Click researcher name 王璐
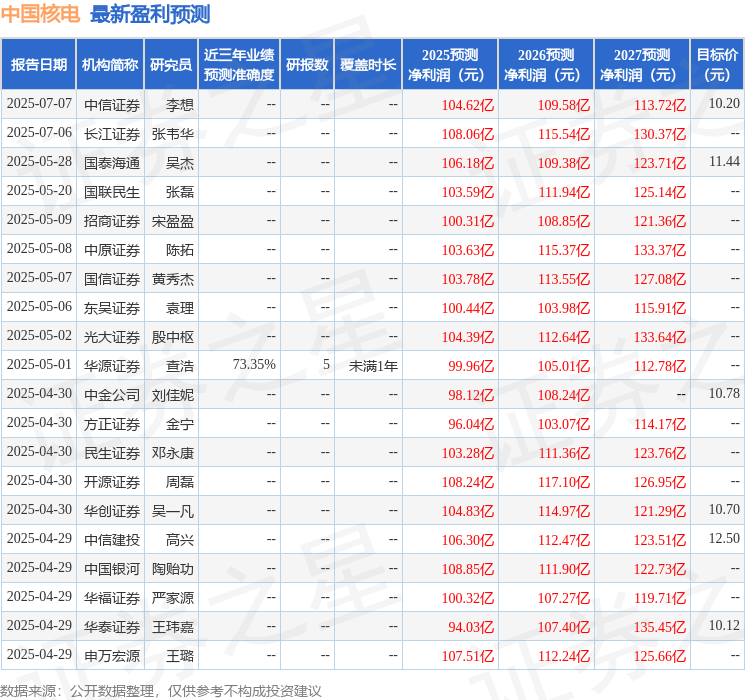745x700 pixels. coord(180,656)
